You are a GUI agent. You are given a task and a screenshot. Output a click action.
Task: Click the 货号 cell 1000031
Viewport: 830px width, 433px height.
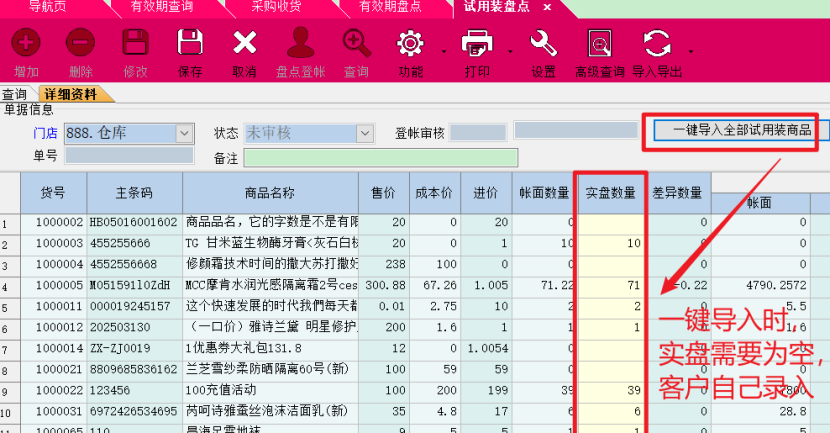[53, 411]
